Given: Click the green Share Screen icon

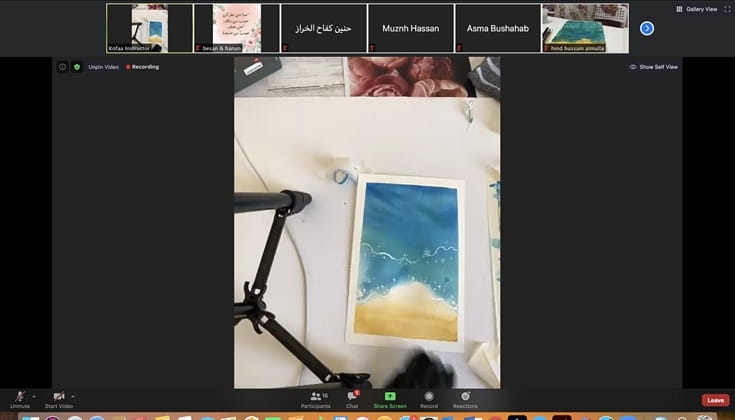Looking at the screenshot, I should [390, 397].
